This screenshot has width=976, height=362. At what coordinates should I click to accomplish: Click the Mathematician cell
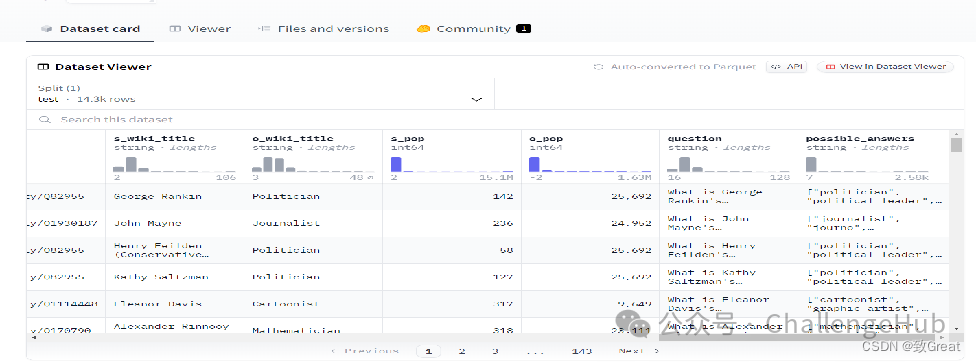click(313, 326)
